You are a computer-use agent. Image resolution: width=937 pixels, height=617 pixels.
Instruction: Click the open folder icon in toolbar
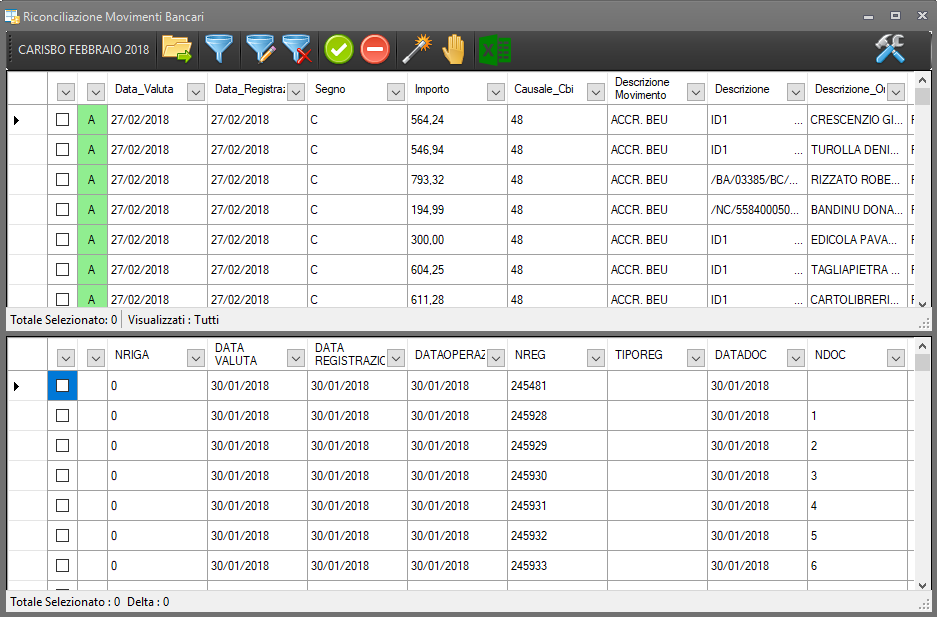coord(177,48)
